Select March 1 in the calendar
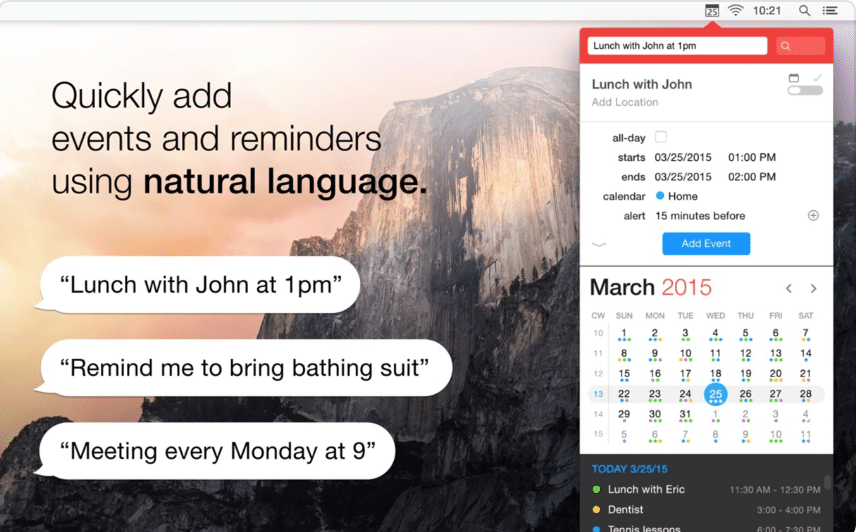The image size is (856, 532). point(623,333)
